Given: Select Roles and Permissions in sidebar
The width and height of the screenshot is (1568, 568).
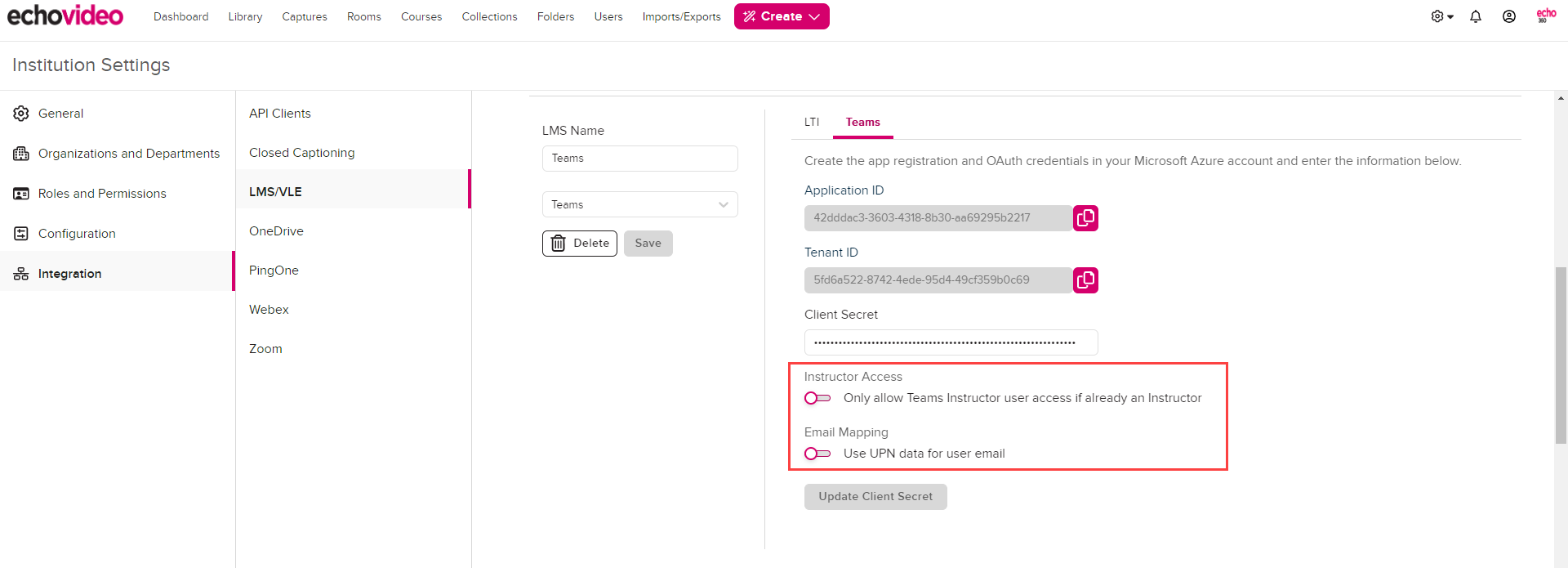Looking at the screenshot, I should (118, 194).
